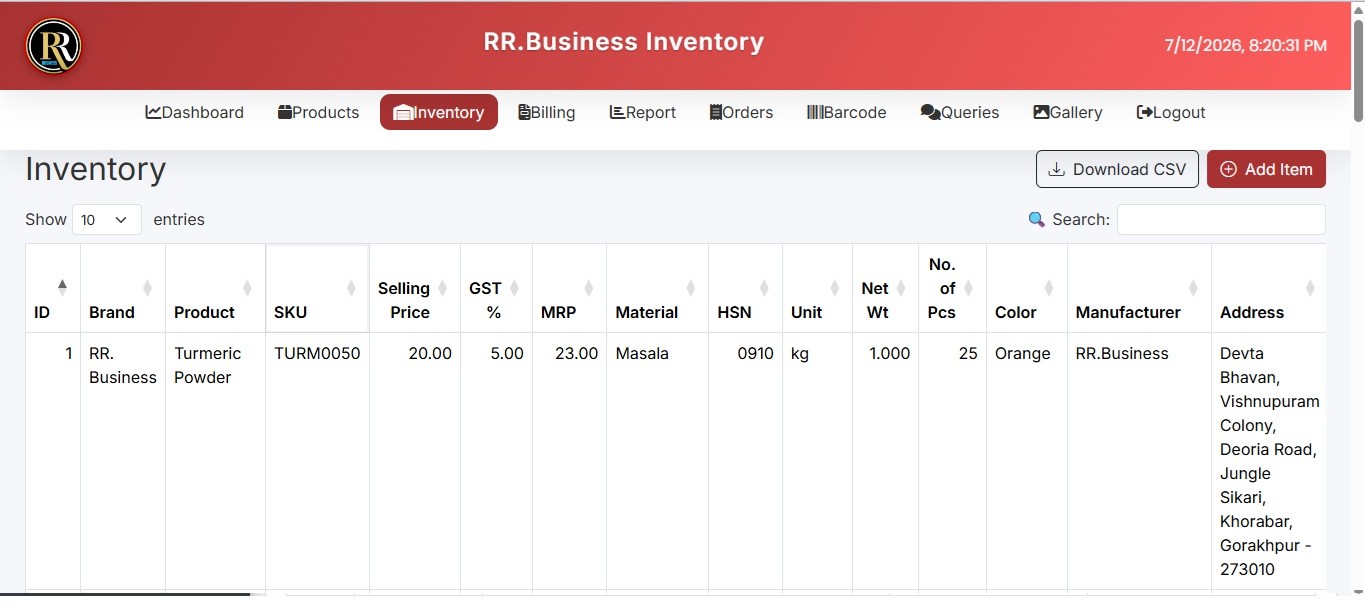The height and width of the screenshot is (613, 1365).
Task: Log out via the Logout link
Action: [x=1171, y=112]
